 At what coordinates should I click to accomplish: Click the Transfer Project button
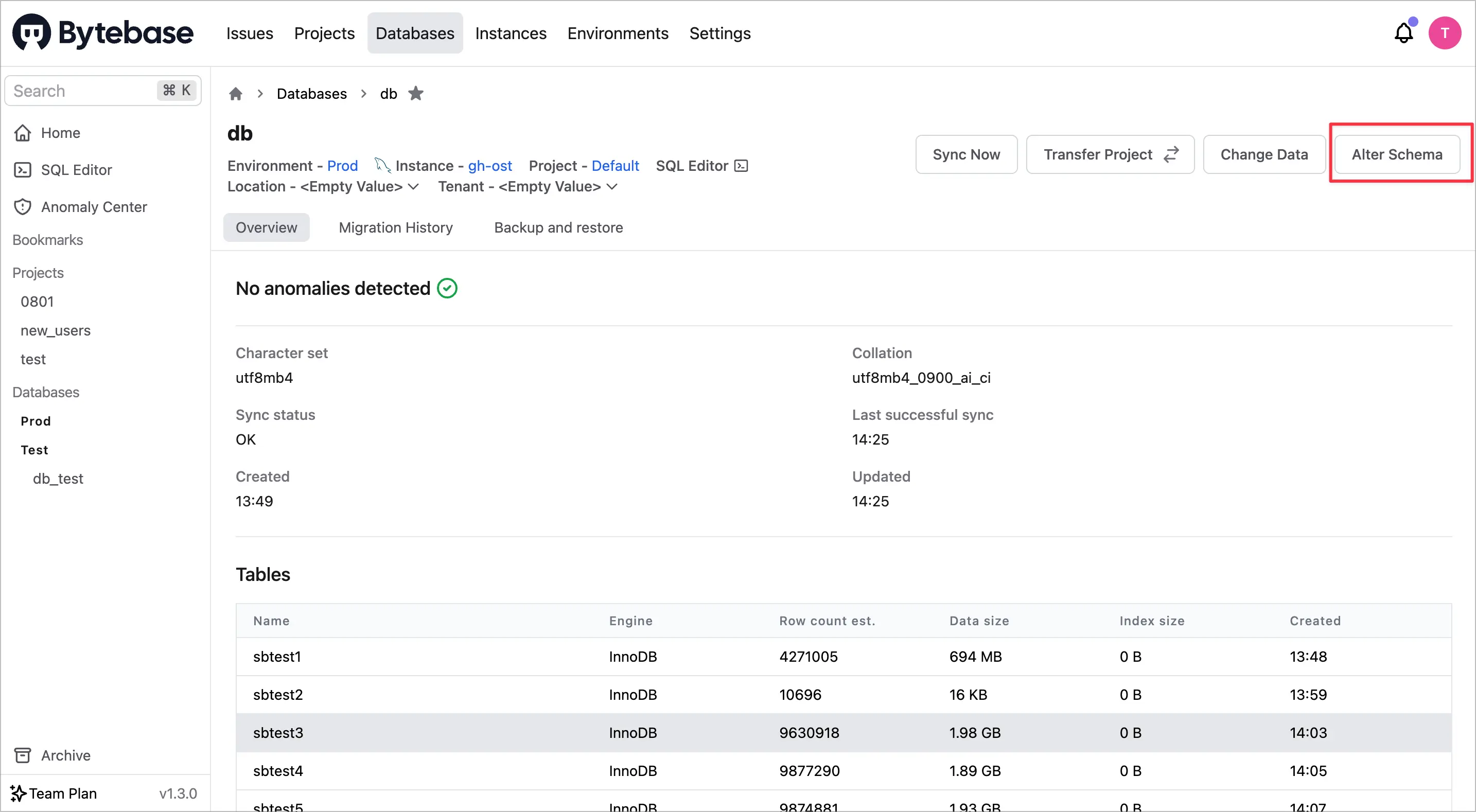[1109, 154]
